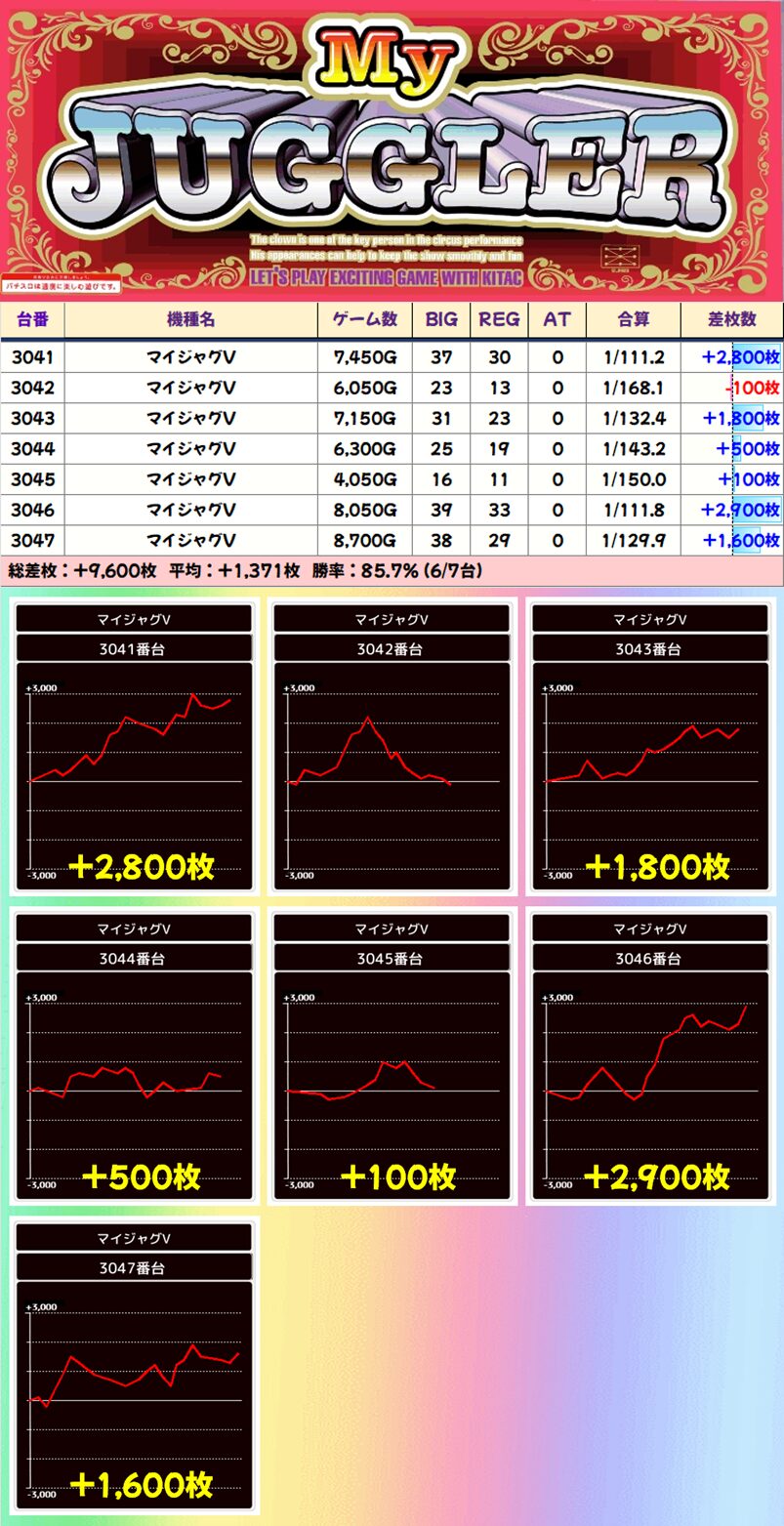Click the 8,050G game count cell
784x1526 pixels.
(365, 510)
